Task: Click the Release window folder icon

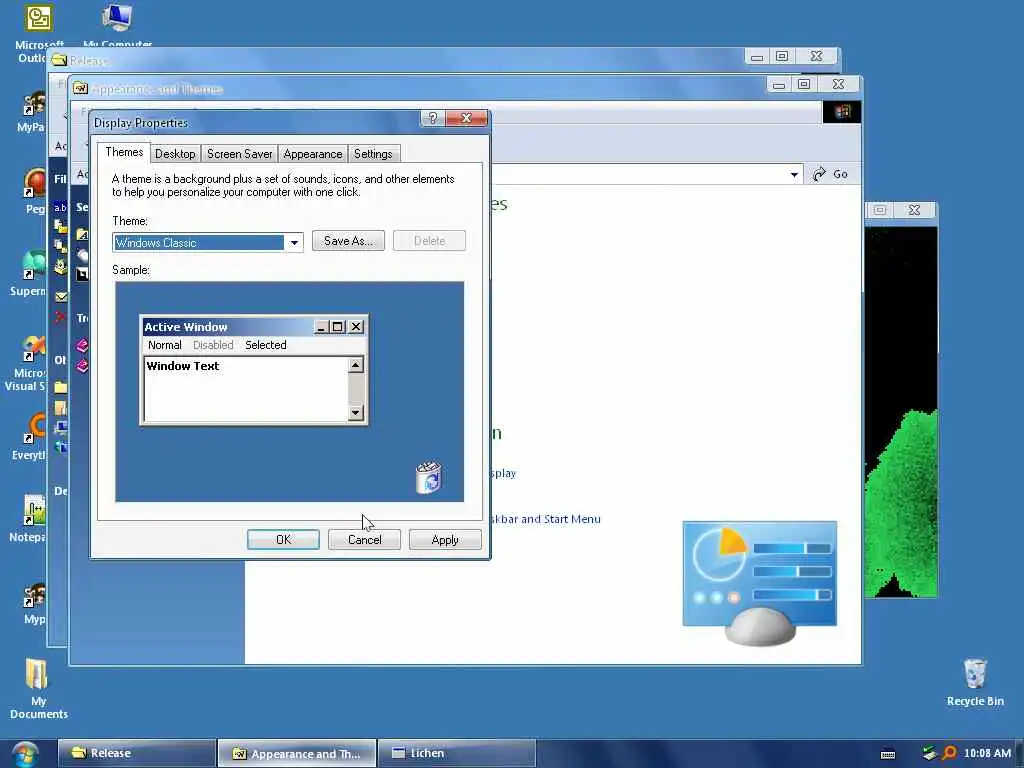Action: (59, 60)
